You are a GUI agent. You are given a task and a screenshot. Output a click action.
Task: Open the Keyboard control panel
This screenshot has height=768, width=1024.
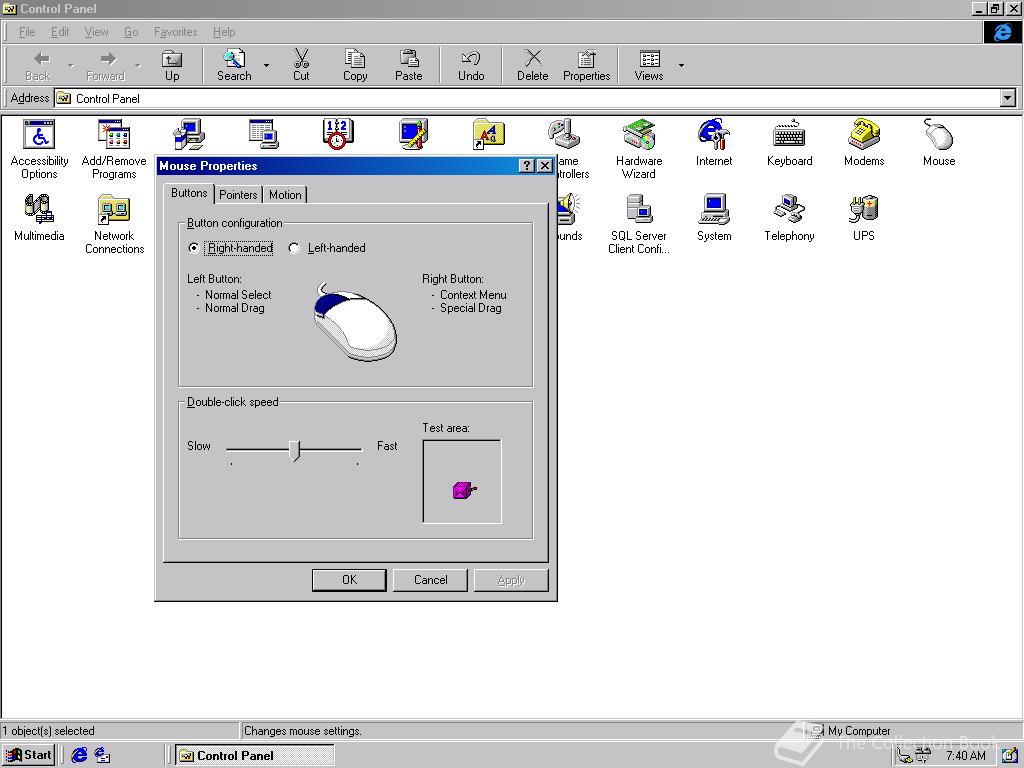(x=789, y=137)
